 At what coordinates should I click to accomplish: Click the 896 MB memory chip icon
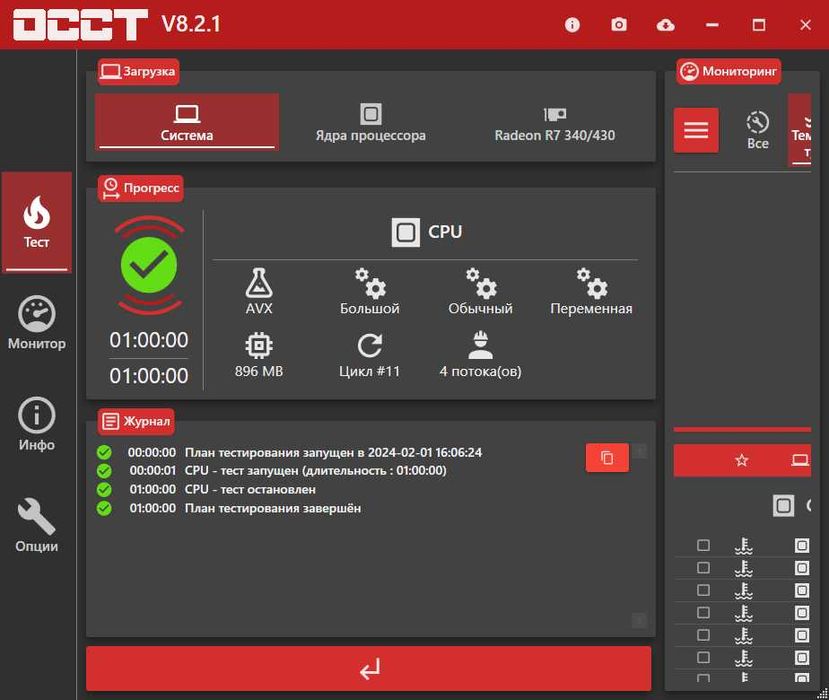click(259, 346)
